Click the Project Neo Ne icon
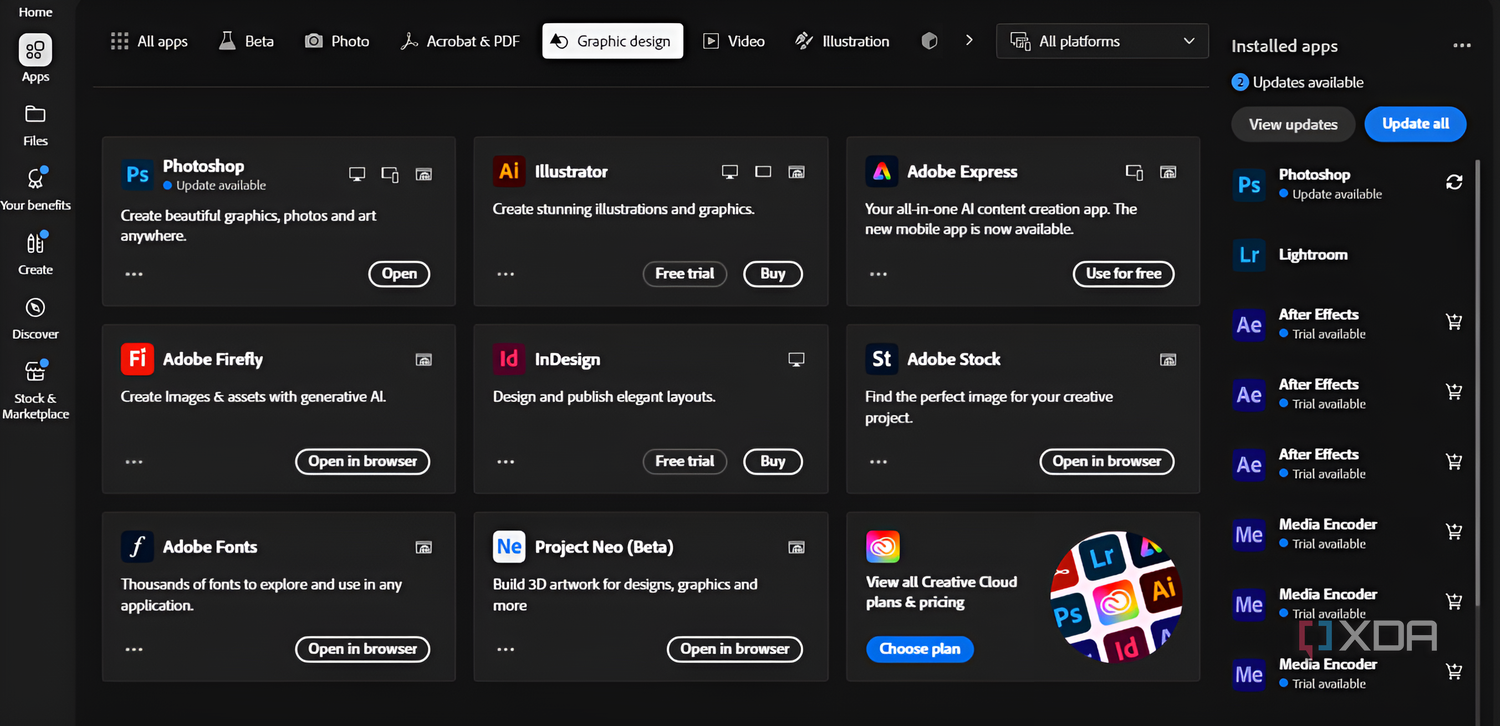This screenshot has height=726, width=1500. 509,547
